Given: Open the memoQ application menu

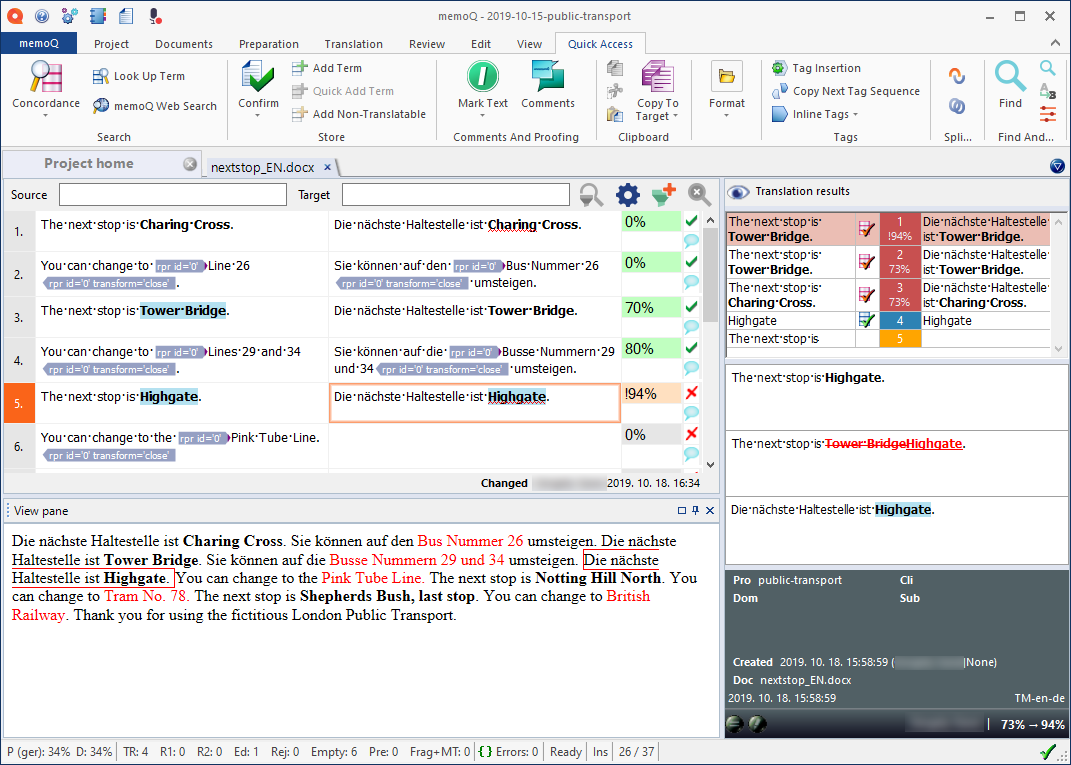Looking at the screenshot, I should click(x=38, y=44).
